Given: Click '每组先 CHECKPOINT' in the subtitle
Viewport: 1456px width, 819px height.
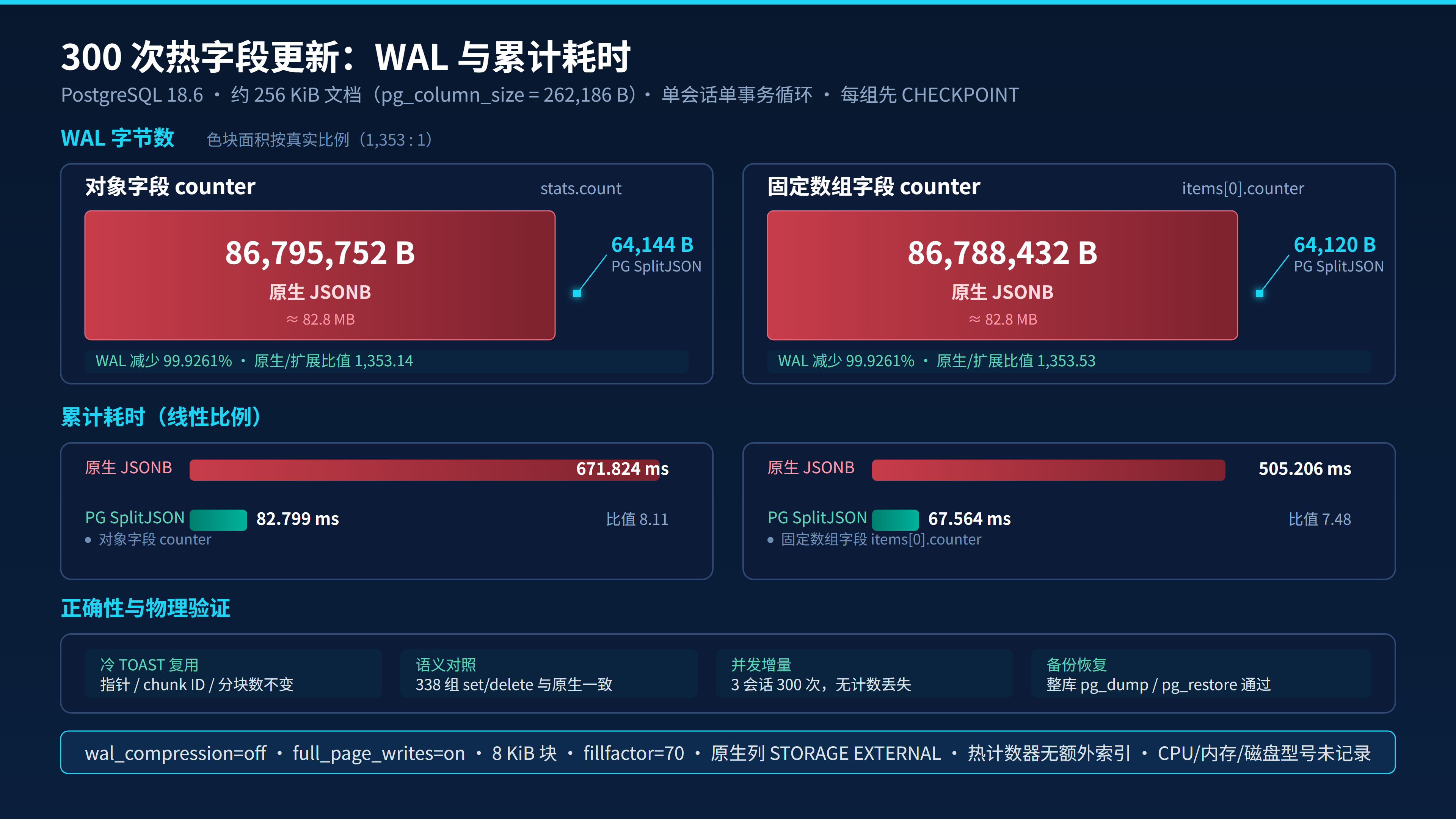Looking at the screenshot, I should 929,95.
